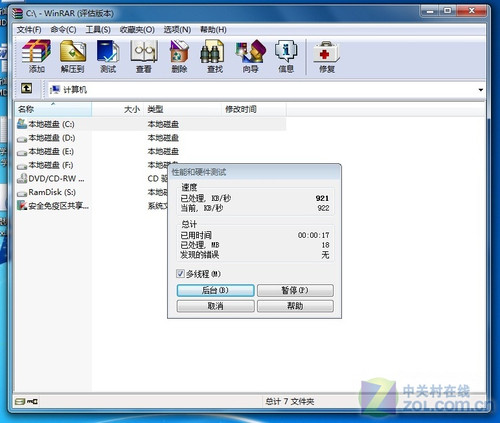The image size is (500, 423).
Task: Click the 取消 button in the dialog
Action: (x=215, y=306)
